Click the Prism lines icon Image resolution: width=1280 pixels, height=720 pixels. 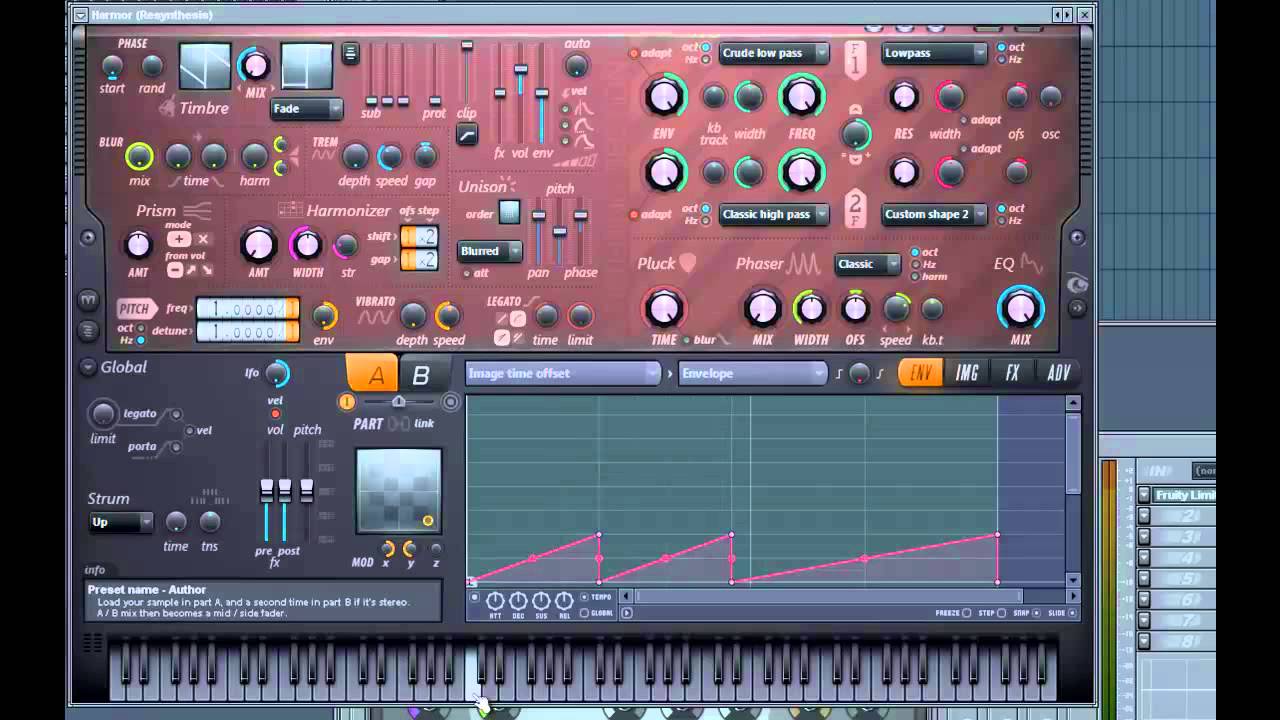click(x=197, y=210)
